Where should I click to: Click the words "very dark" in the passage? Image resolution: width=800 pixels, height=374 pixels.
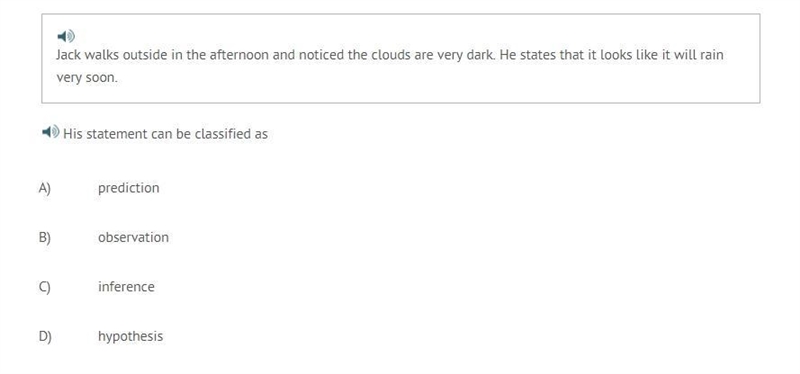(x=464, y=55)
